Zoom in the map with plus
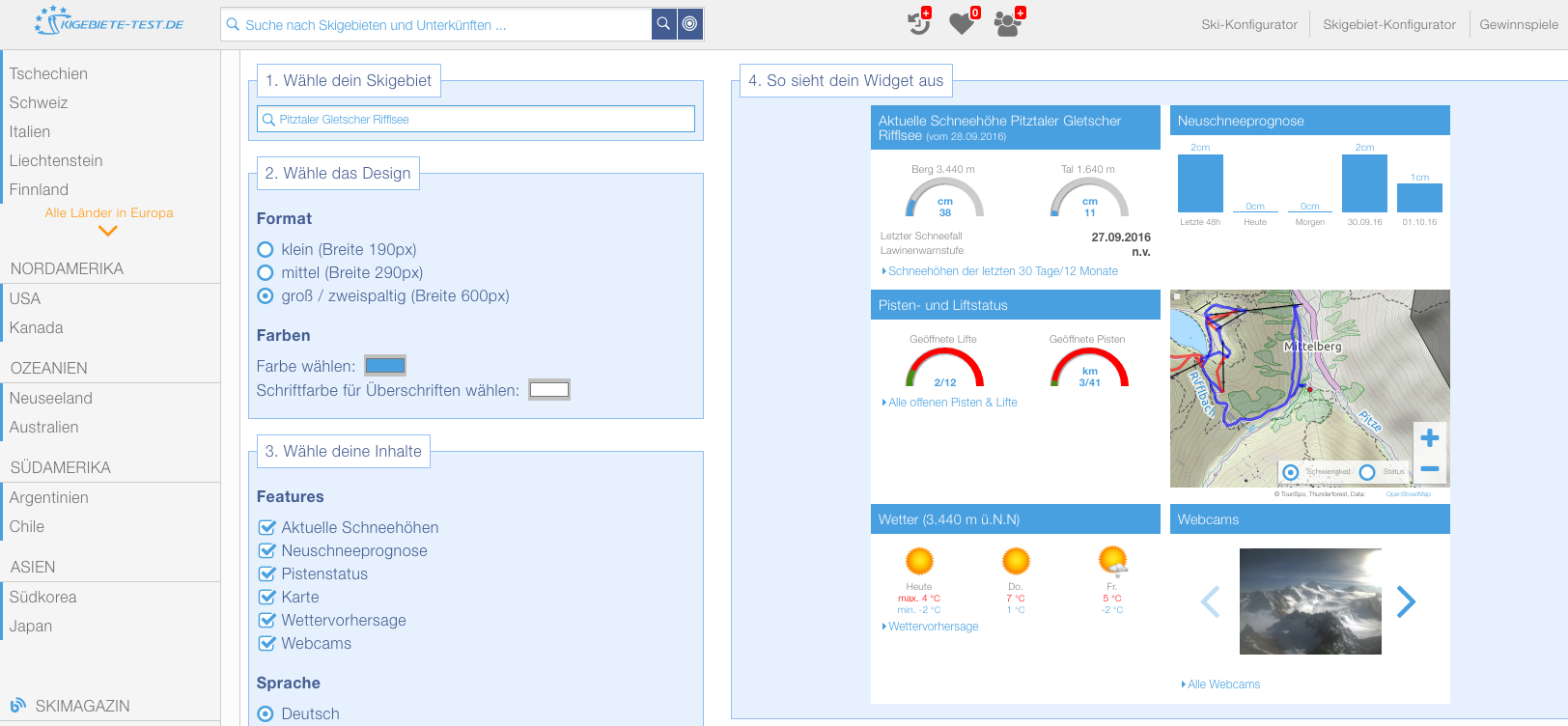This screenshot has width=1568, height=726. (x=1430, y=437)
